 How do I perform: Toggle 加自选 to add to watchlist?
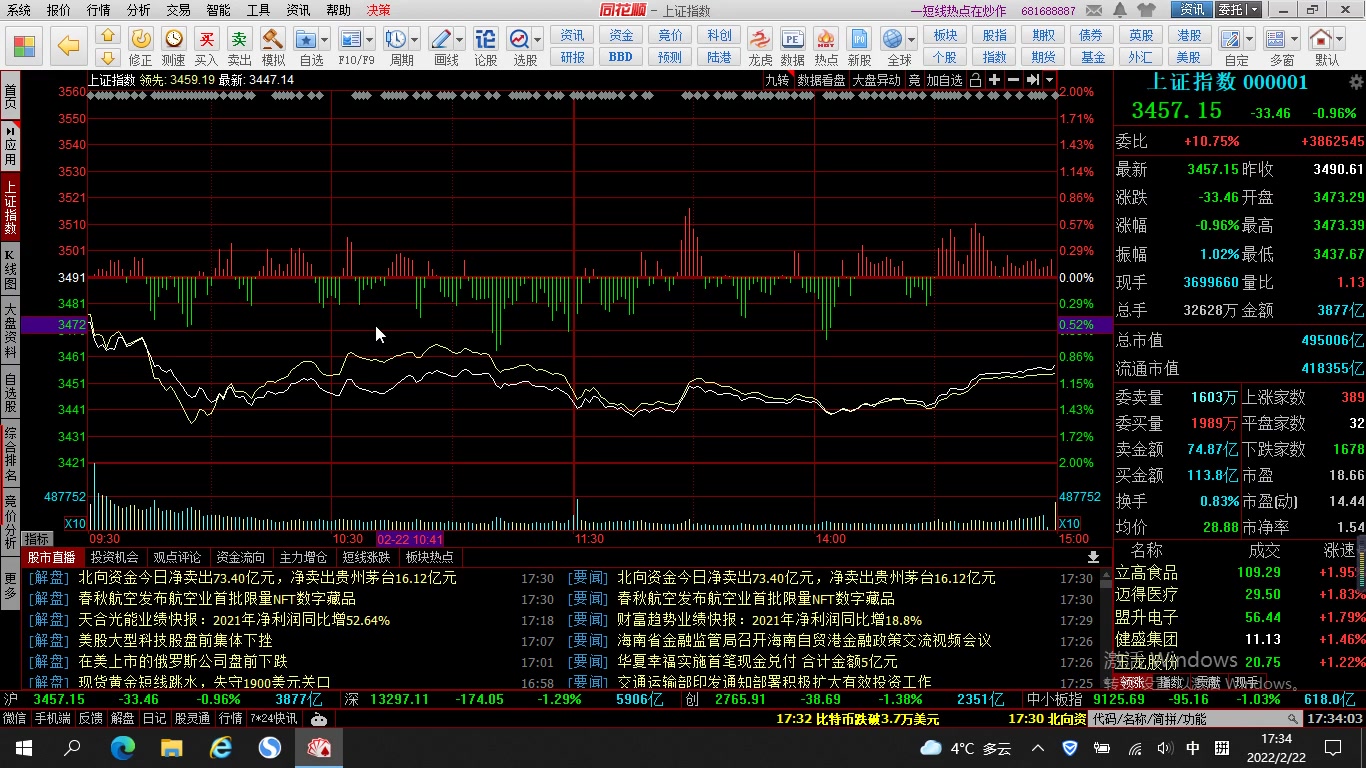(944, 80)
